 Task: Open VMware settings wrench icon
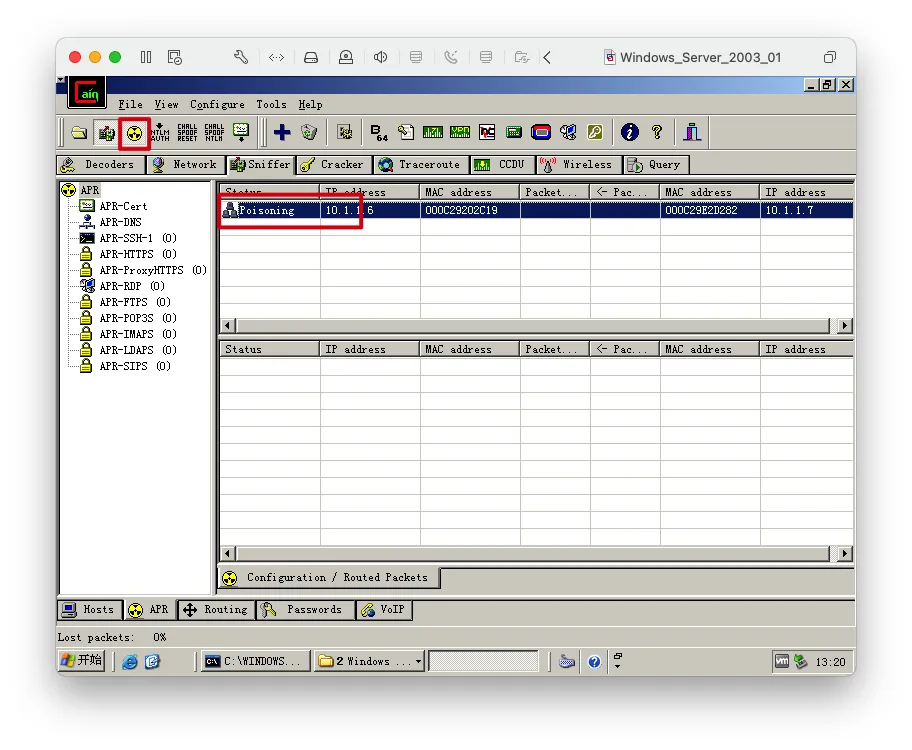click(241, 57)
